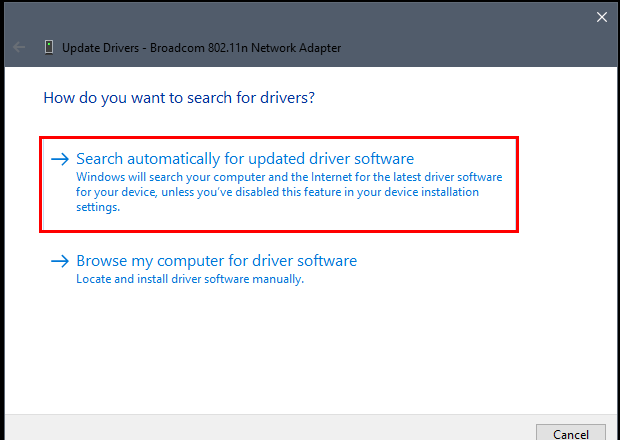620x440 pixels.
Task: Click the Update Drivers window title text
Action: pos(201,48)
